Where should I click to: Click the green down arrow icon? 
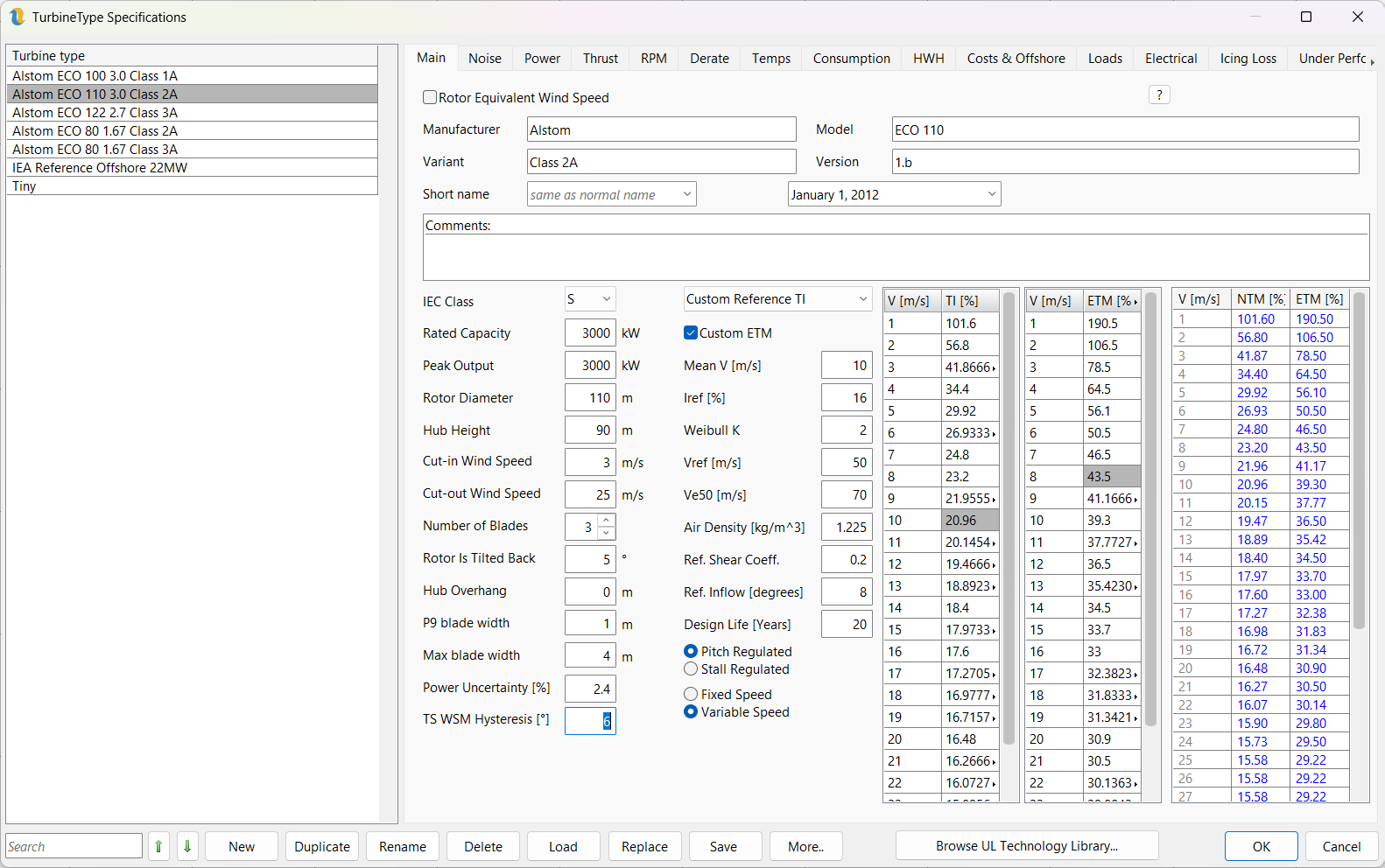pos(187,846)
